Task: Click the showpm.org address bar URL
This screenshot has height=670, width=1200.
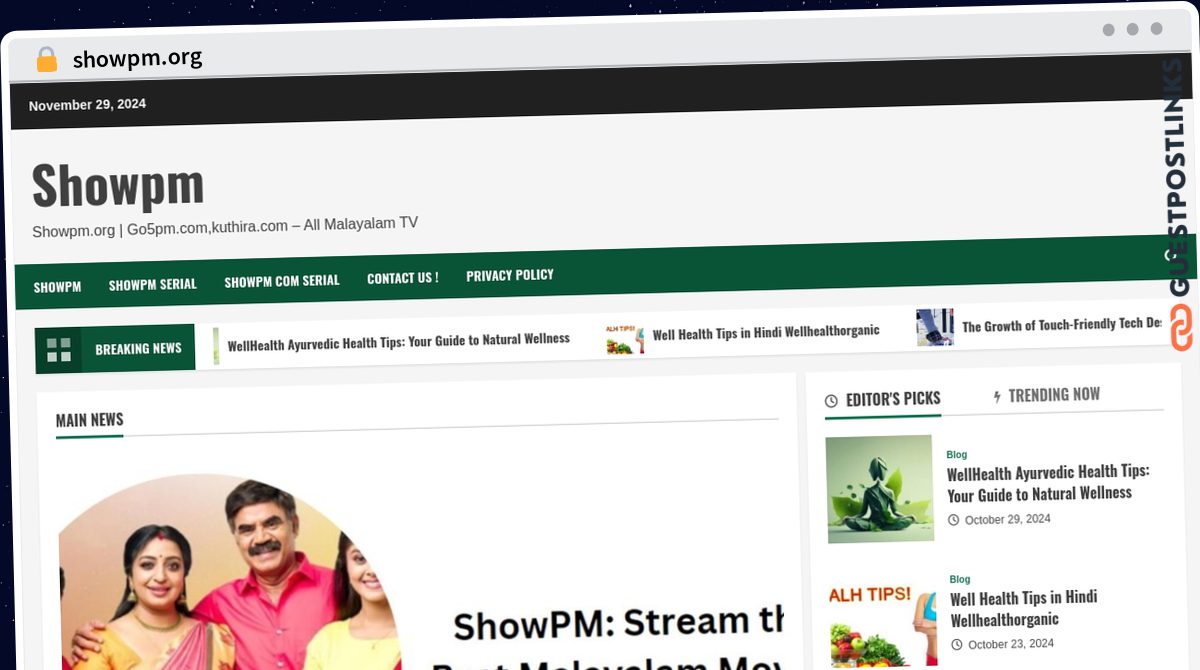Action: [x=137, y=58]
